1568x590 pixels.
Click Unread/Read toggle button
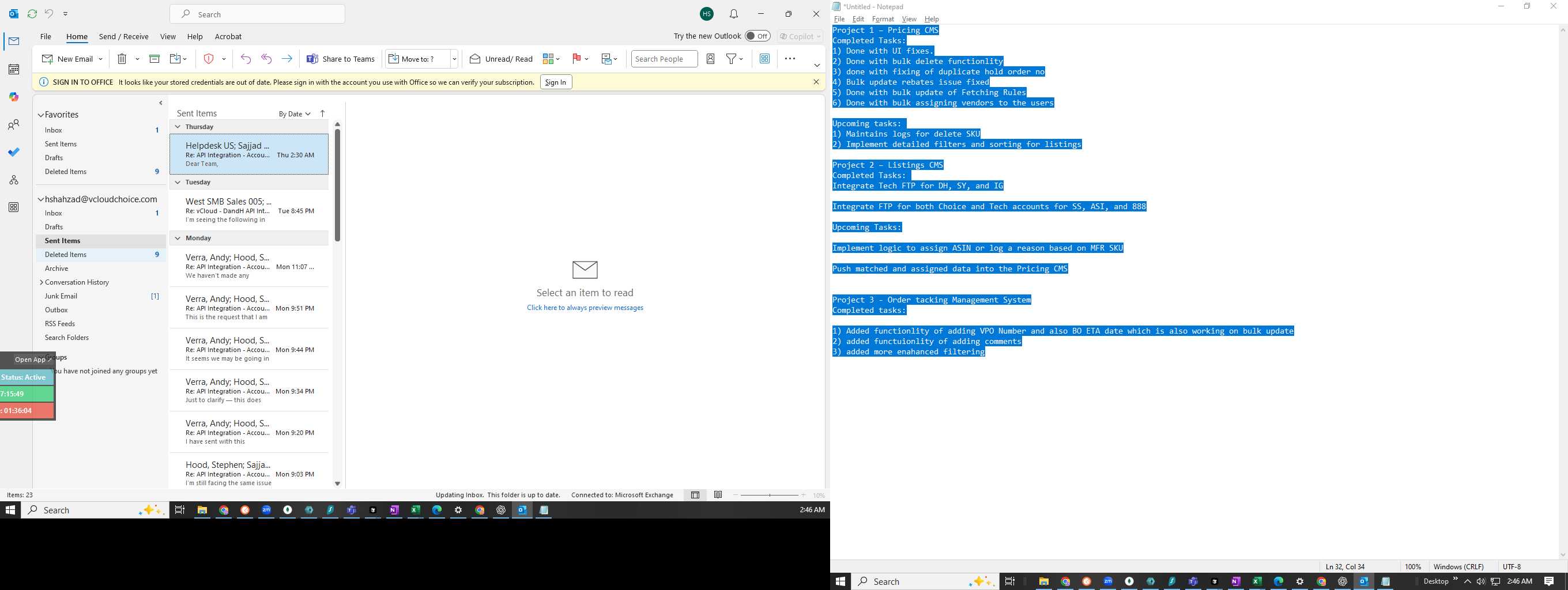[x=501, y=59]
